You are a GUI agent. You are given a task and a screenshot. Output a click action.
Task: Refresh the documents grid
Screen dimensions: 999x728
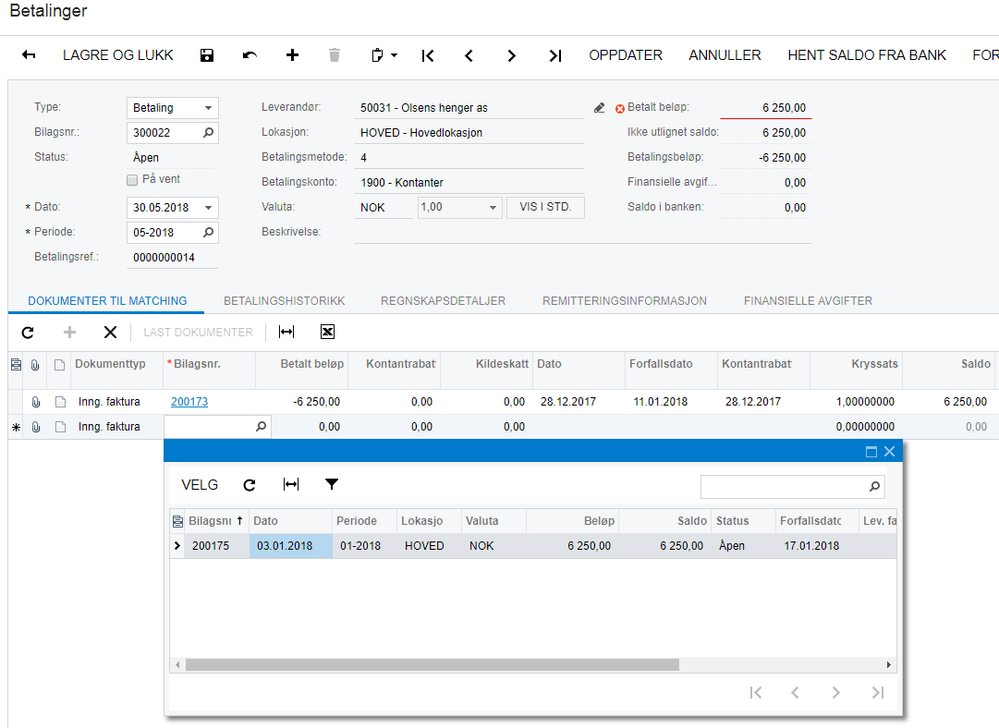27,332
